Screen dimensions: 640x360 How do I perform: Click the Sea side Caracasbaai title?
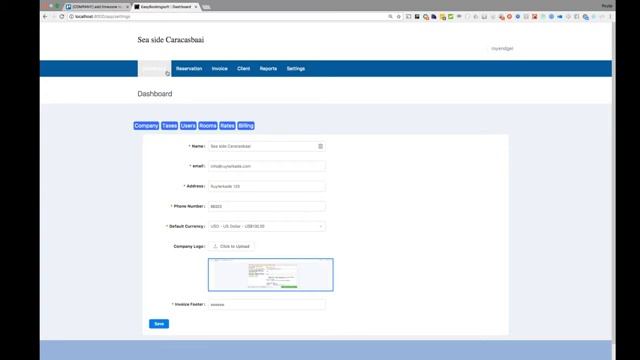point(171,40)
